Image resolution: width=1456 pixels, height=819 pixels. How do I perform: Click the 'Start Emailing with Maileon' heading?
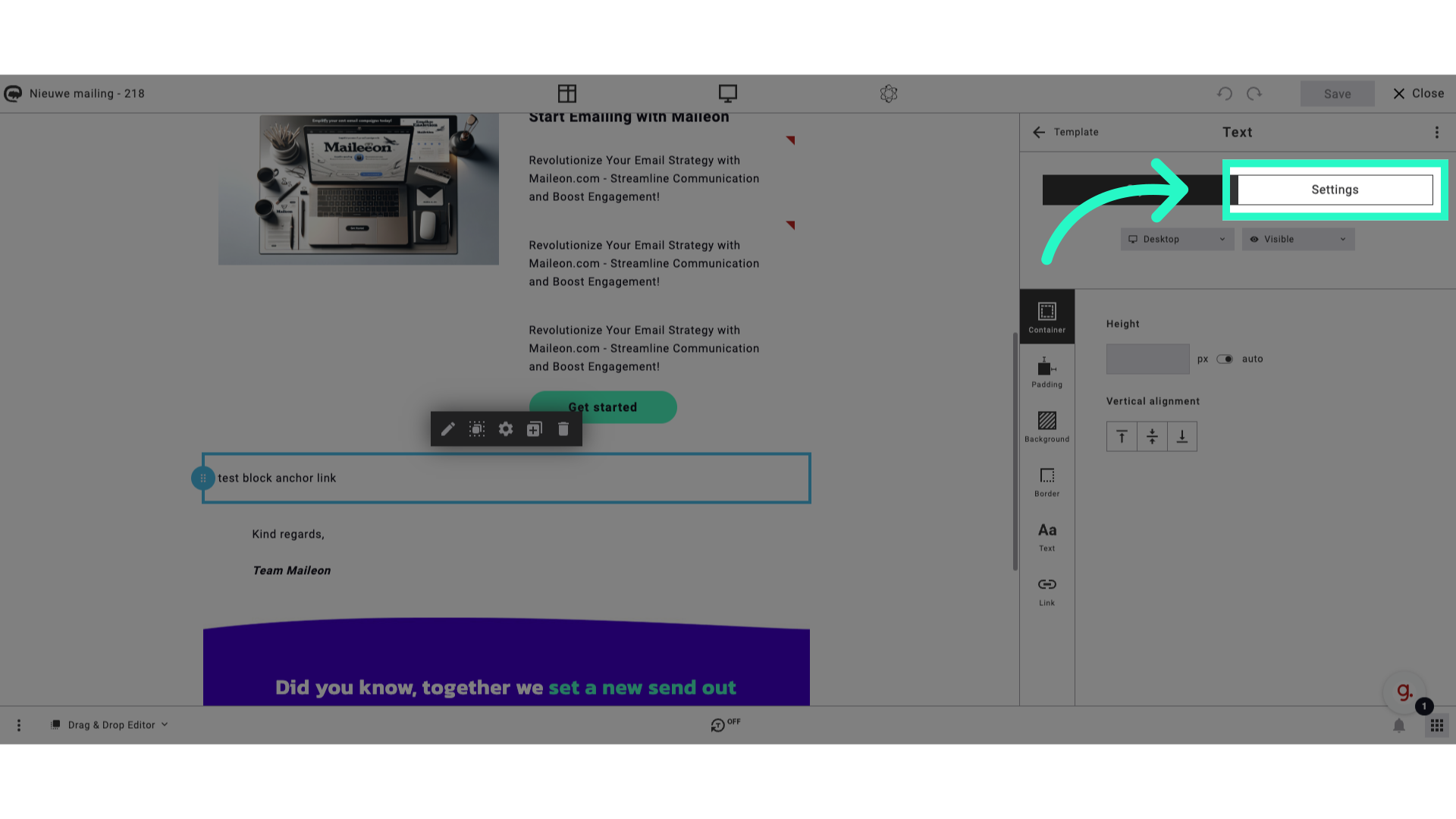pos(629,118)
